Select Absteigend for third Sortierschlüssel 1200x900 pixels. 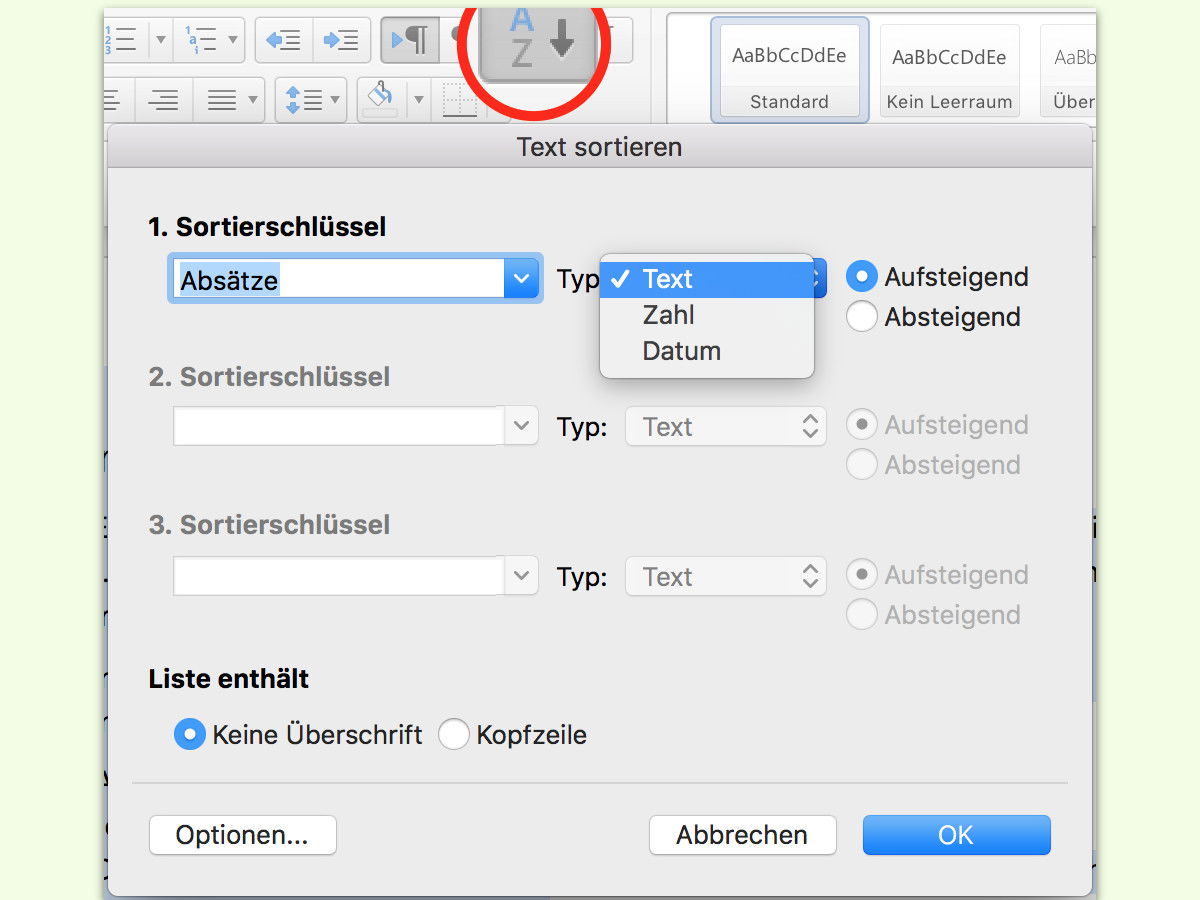(861, 614)
